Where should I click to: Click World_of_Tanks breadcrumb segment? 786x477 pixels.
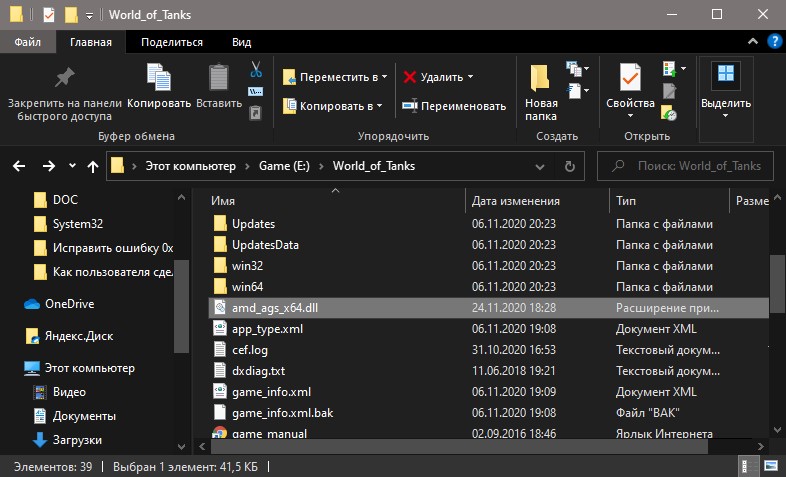(374, 166)
